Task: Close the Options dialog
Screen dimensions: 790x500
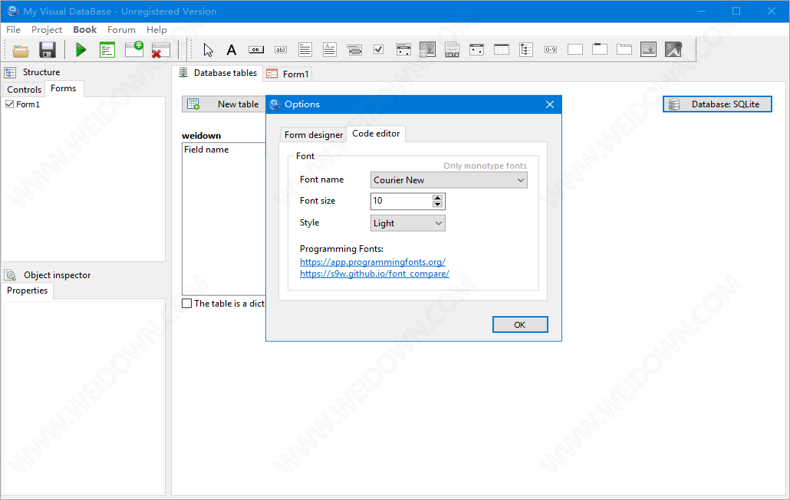Action: [550, 104]
